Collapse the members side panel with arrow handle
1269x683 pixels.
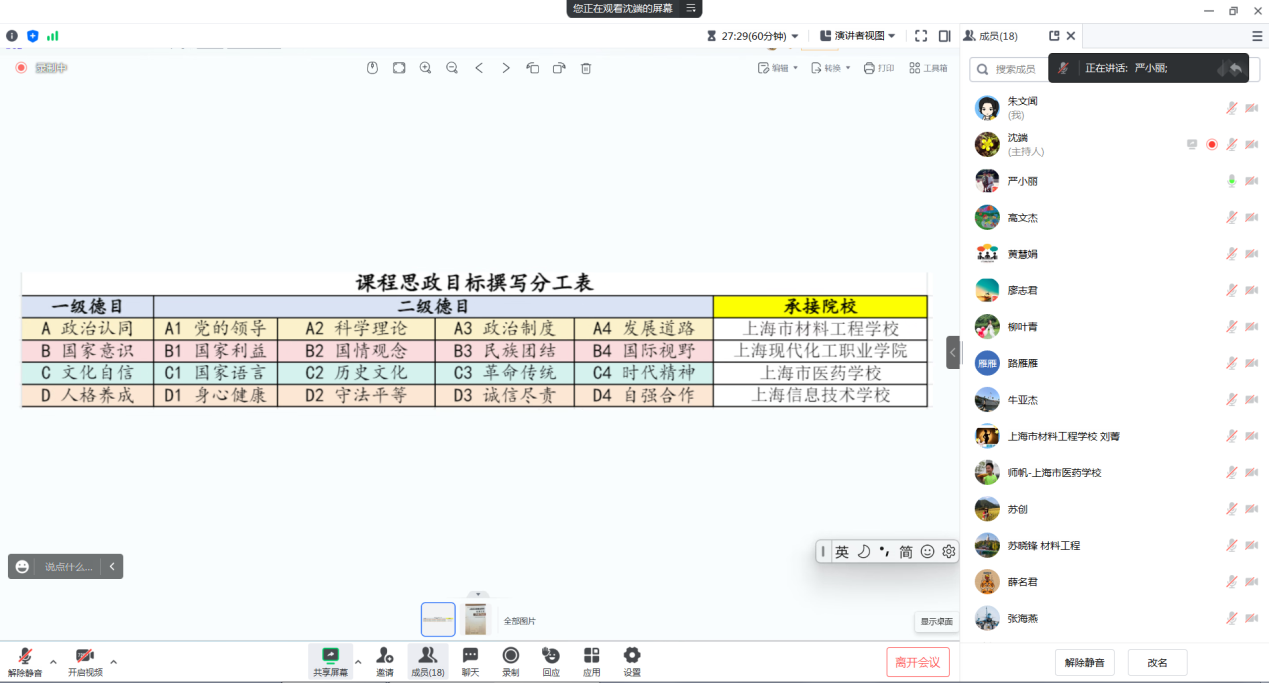[x=953, y=352]
